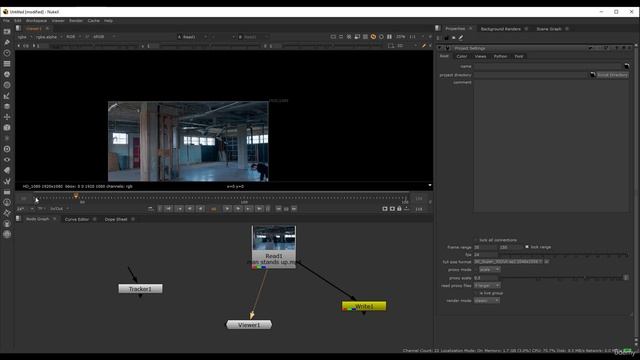Stop playback with the orange stop button
This screenshot has height=360, width=640.
point(213,209)
